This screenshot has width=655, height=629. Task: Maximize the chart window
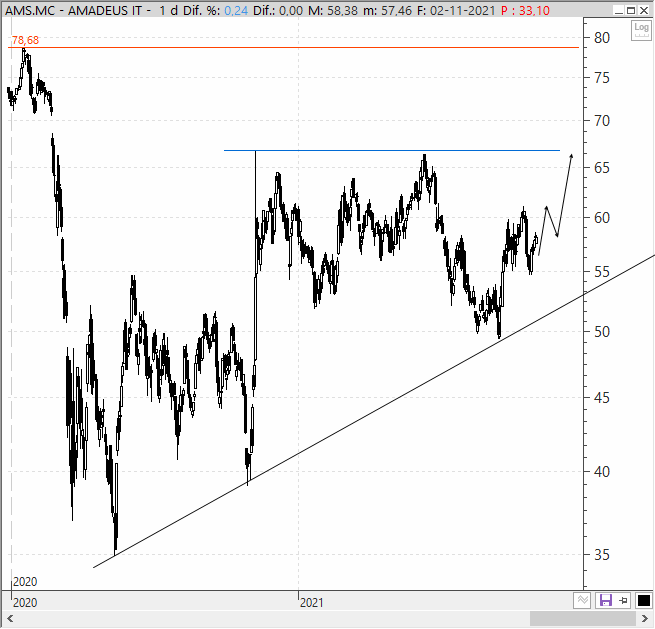pyautogui.click(x=631, y=10)
